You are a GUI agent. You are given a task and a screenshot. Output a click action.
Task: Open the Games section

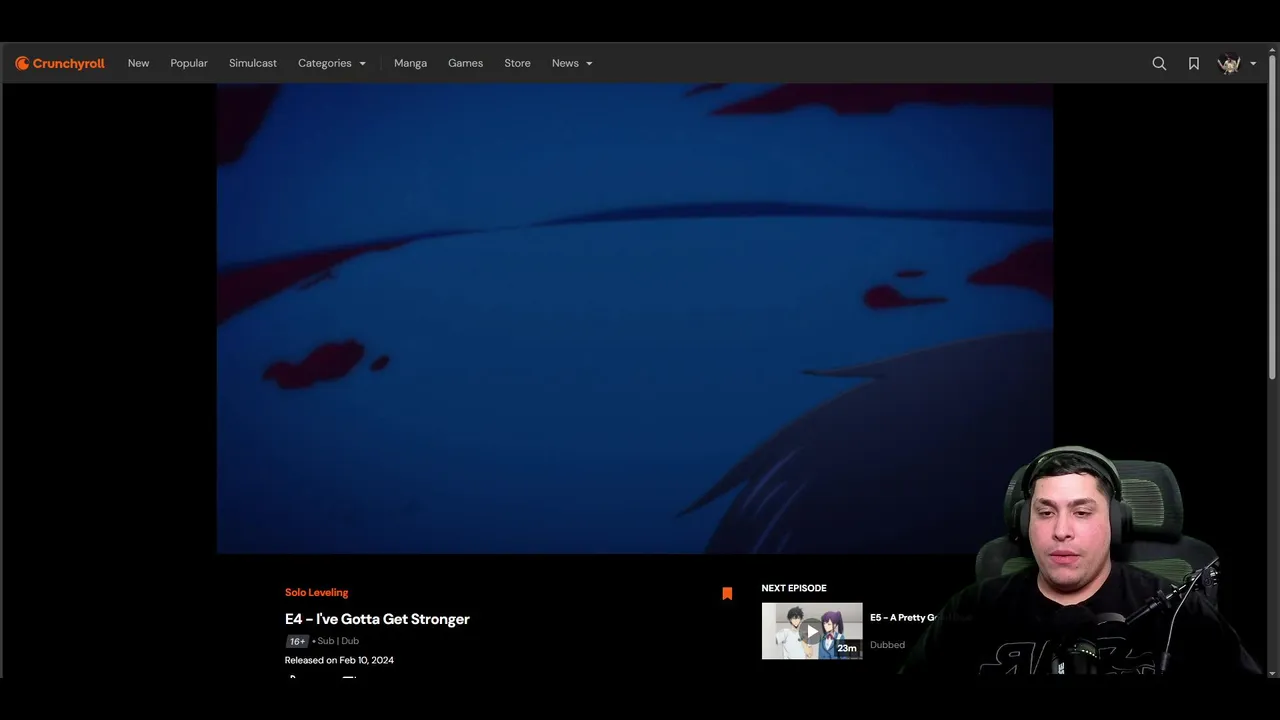[465, 63]
